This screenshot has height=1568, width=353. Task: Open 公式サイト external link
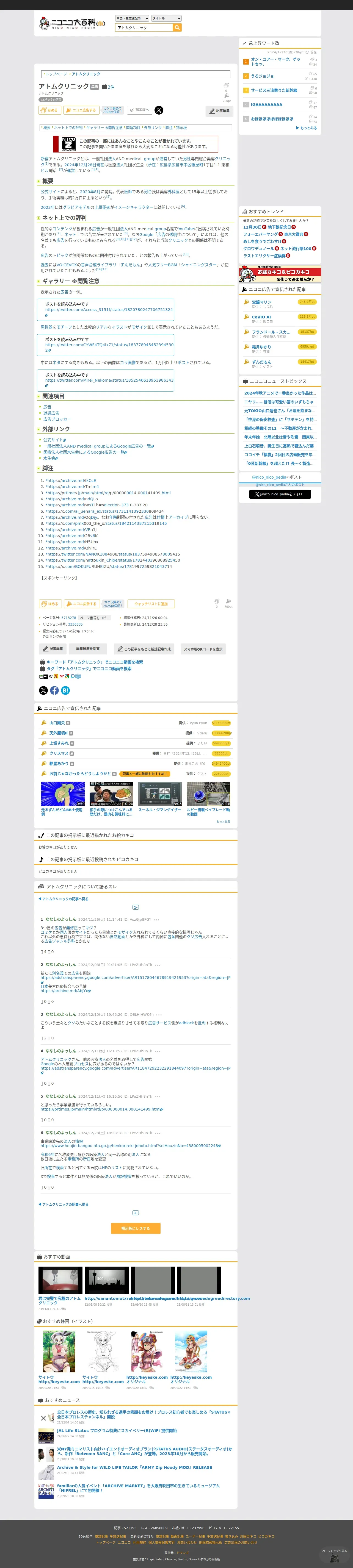54,440
